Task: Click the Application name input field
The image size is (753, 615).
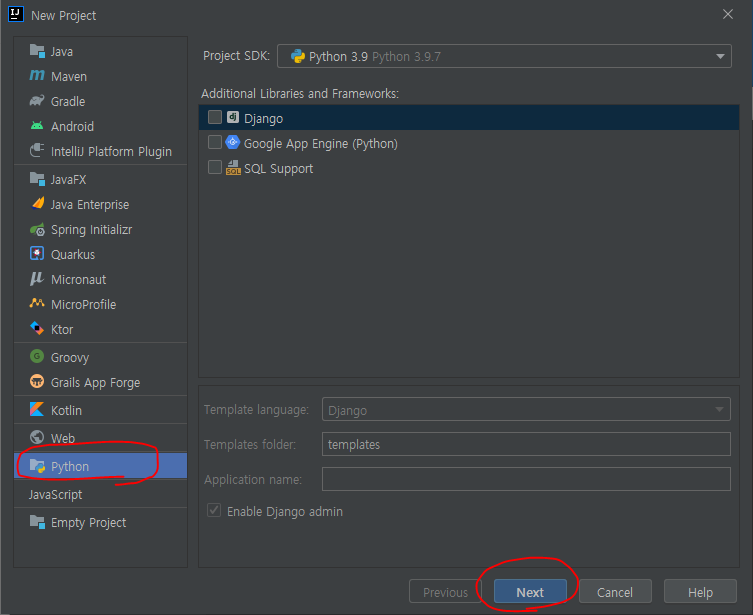Action: pos(526,479)
